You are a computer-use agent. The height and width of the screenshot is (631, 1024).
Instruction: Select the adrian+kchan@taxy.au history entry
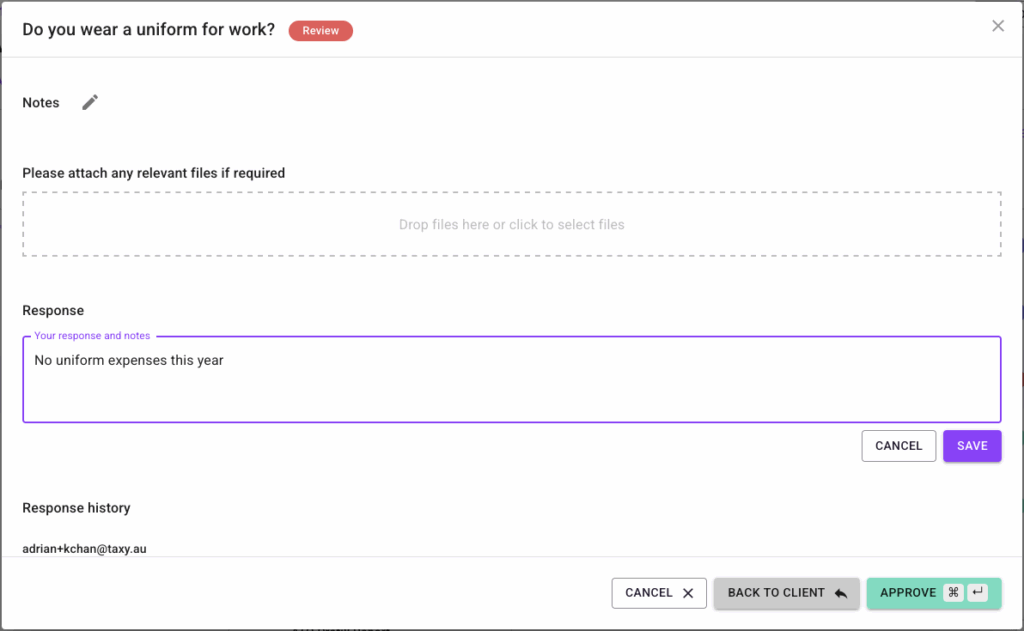click(x=84, y=549)
